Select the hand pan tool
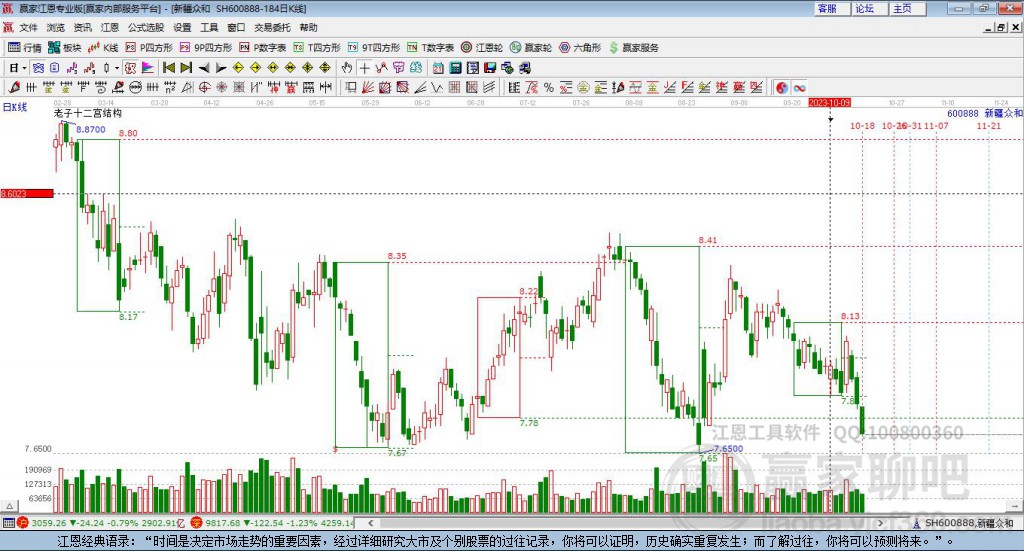This screenshot has width=1024, height=551. click(x=346, y=68)
